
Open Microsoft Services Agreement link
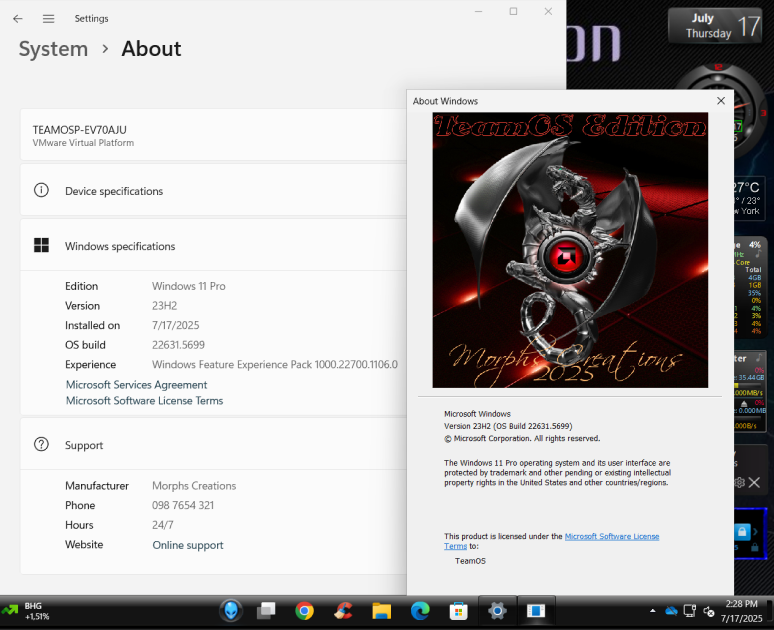click(x=137, y=385)
